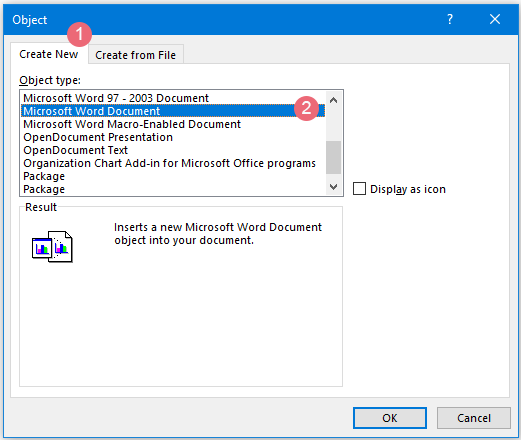Click the embedded object result icon
The image size is (521, 440).
click(52, 247)
